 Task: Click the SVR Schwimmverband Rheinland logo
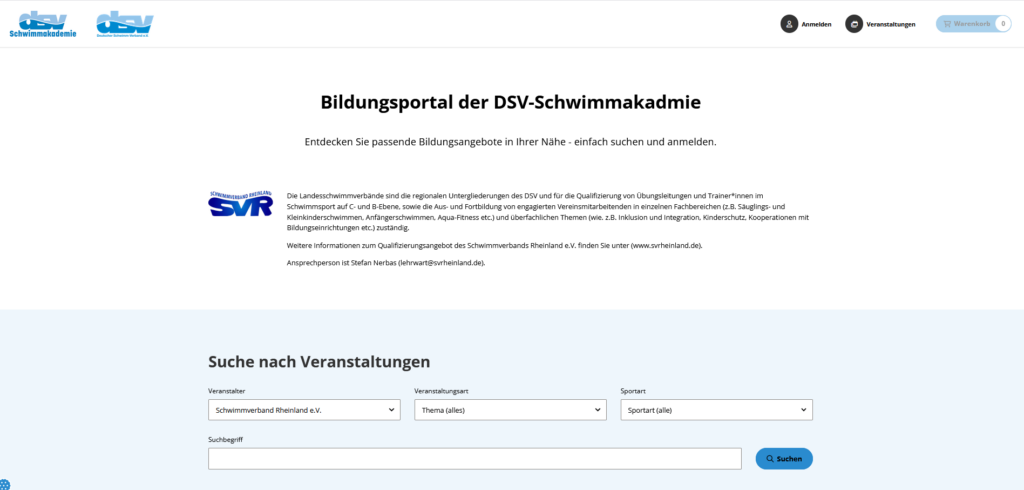pos(240,204)
